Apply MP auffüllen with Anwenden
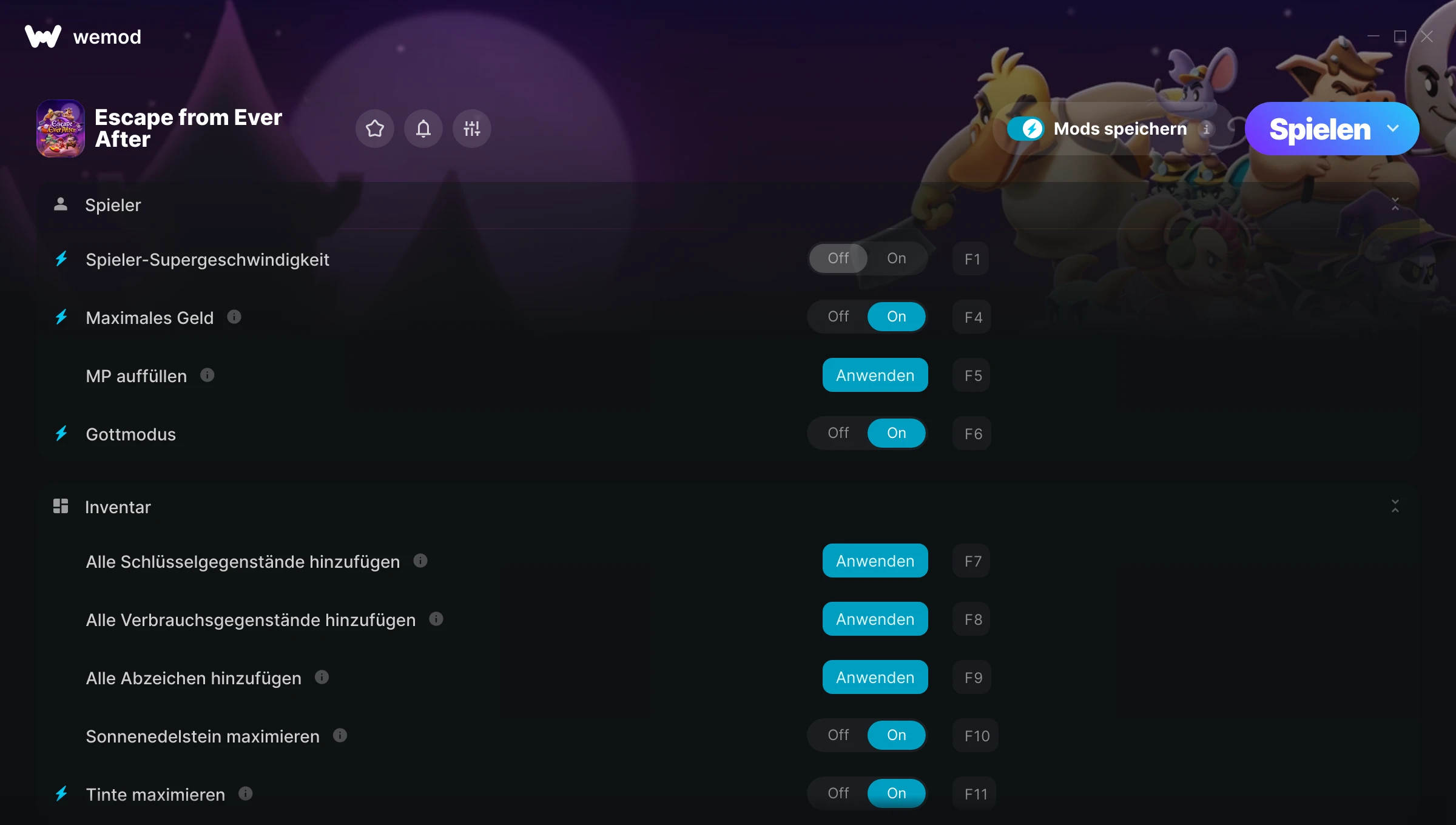This screenshot has width=1456, height=825. tap(875, 375)
